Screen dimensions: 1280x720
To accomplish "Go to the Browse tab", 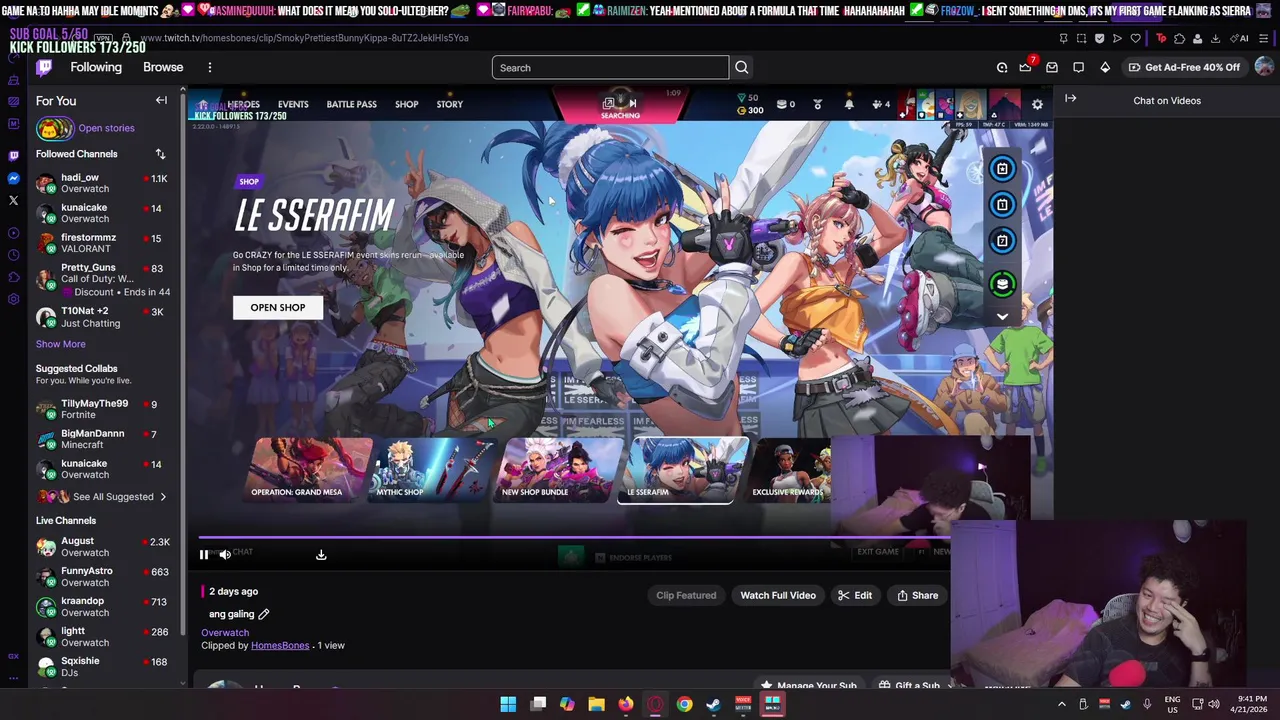I will pyautogui.click(x=163, y=67).
